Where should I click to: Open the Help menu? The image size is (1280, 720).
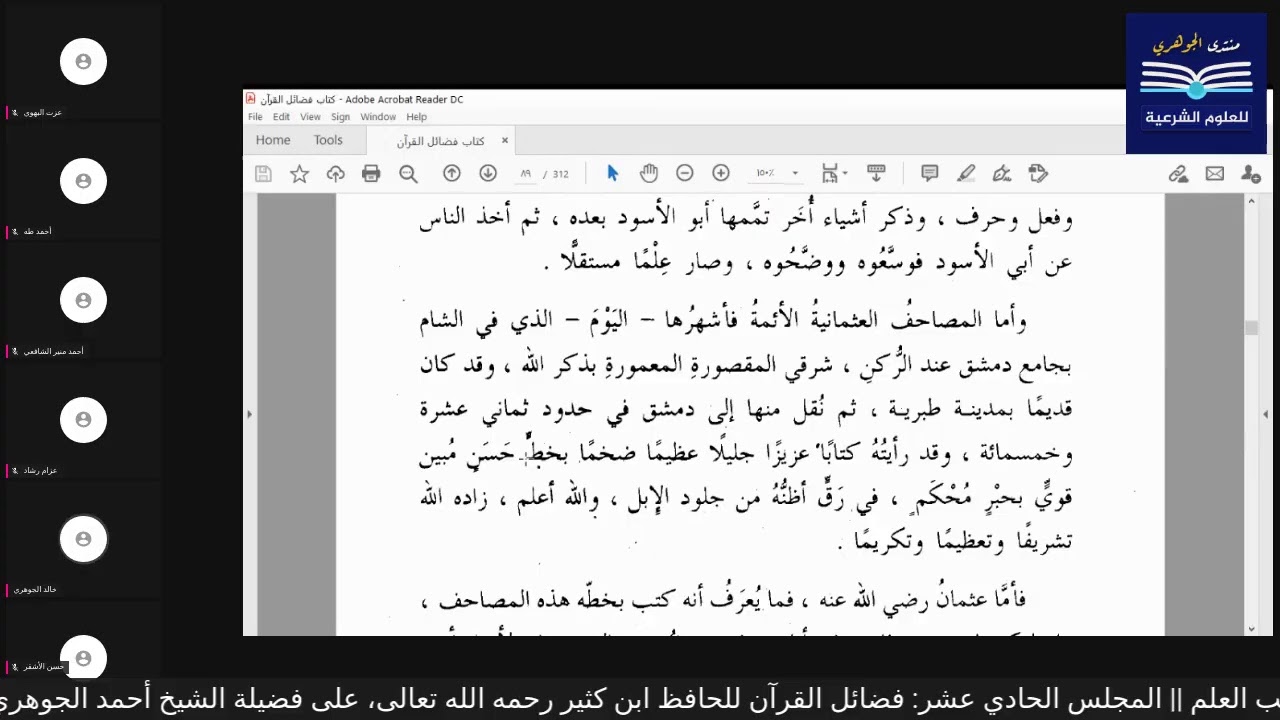417,117
